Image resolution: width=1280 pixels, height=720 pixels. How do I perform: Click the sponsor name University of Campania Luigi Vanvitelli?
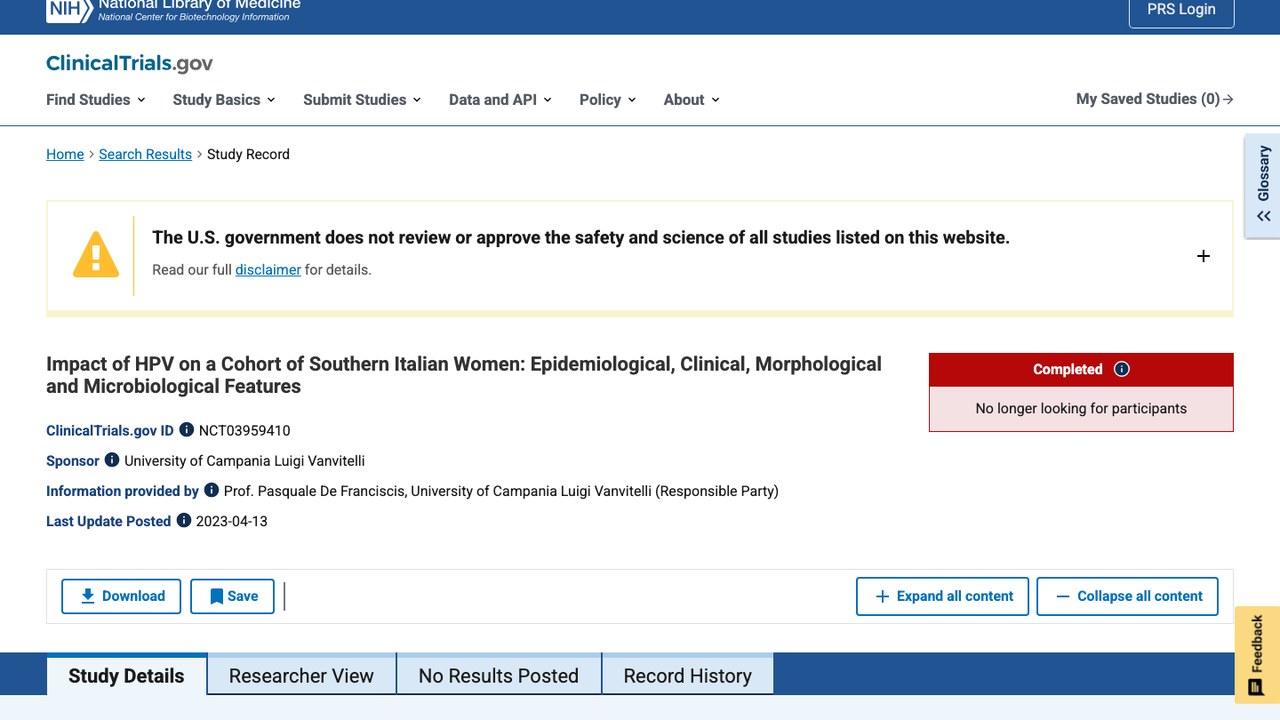point(245,461)
